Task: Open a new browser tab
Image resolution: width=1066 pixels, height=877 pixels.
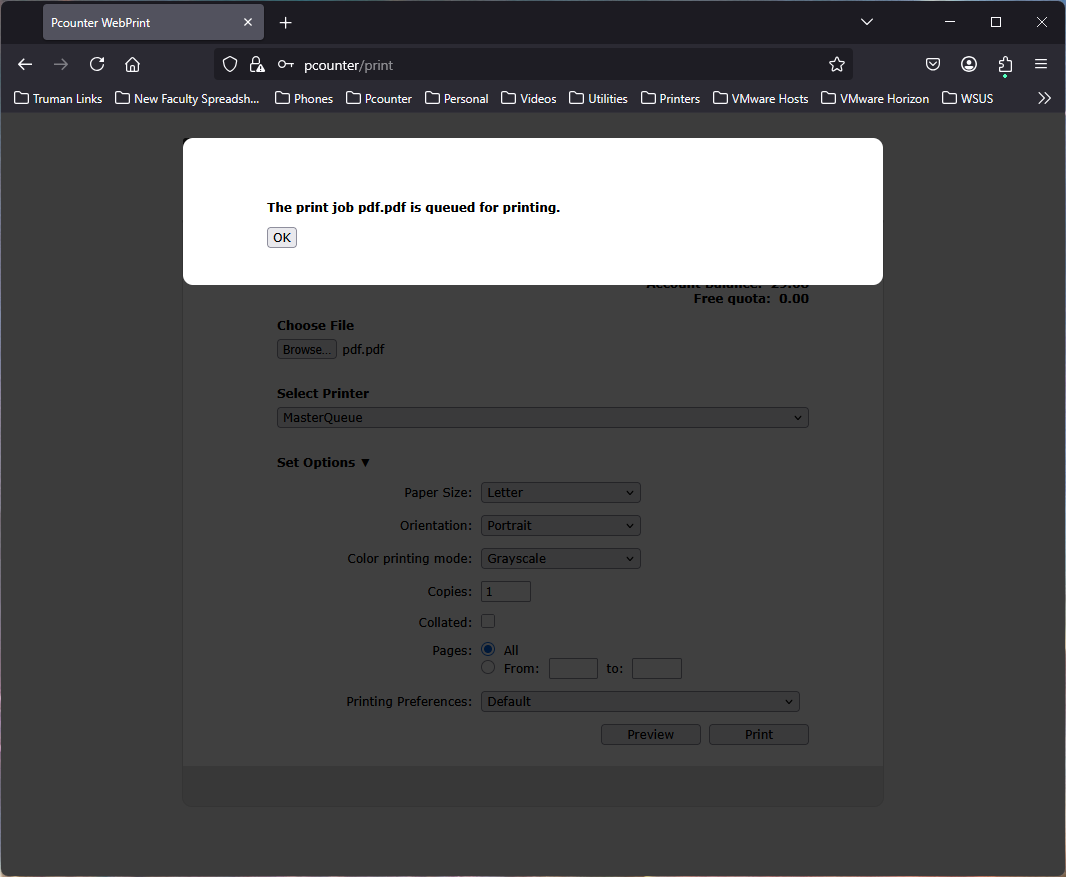Action: point(286,23)
